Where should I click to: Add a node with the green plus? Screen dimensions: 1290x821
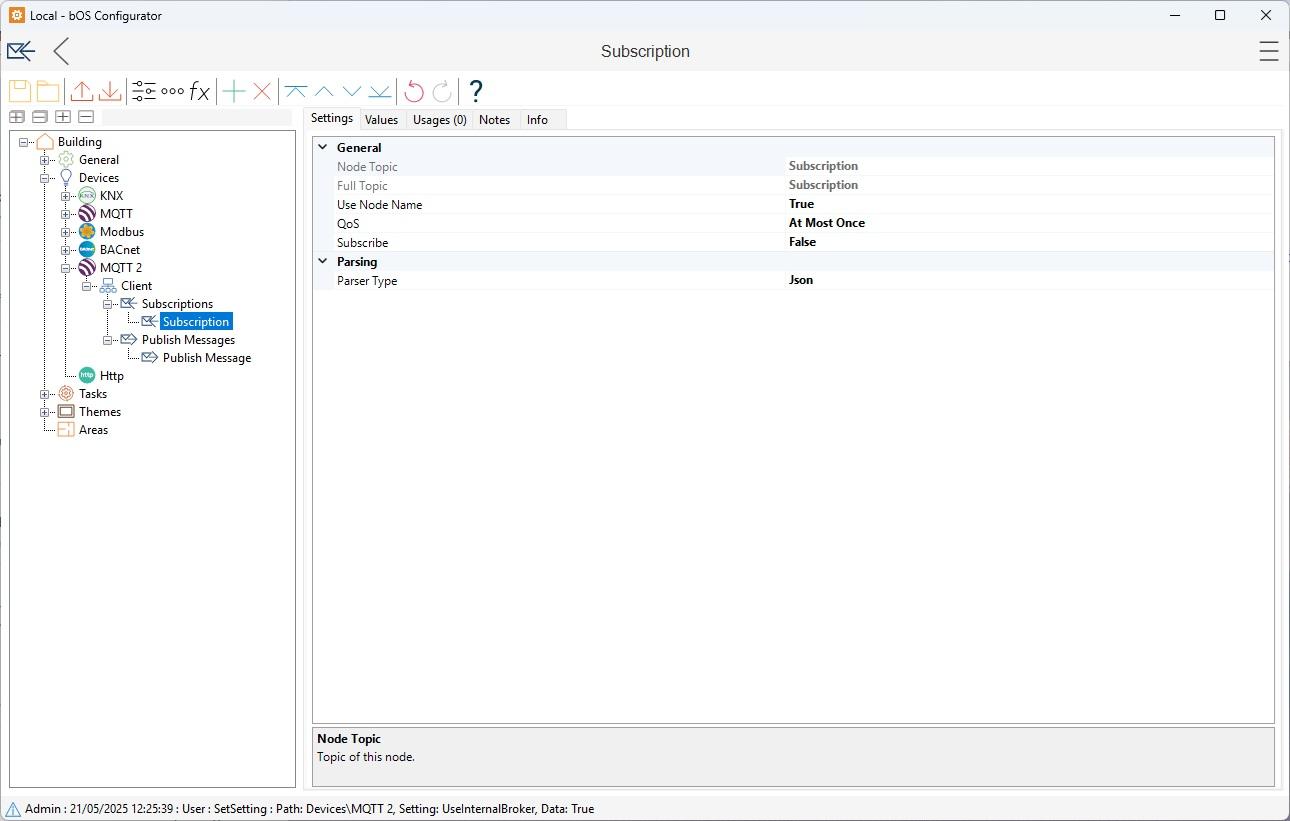pyautogui.click(x=234, y=91)
